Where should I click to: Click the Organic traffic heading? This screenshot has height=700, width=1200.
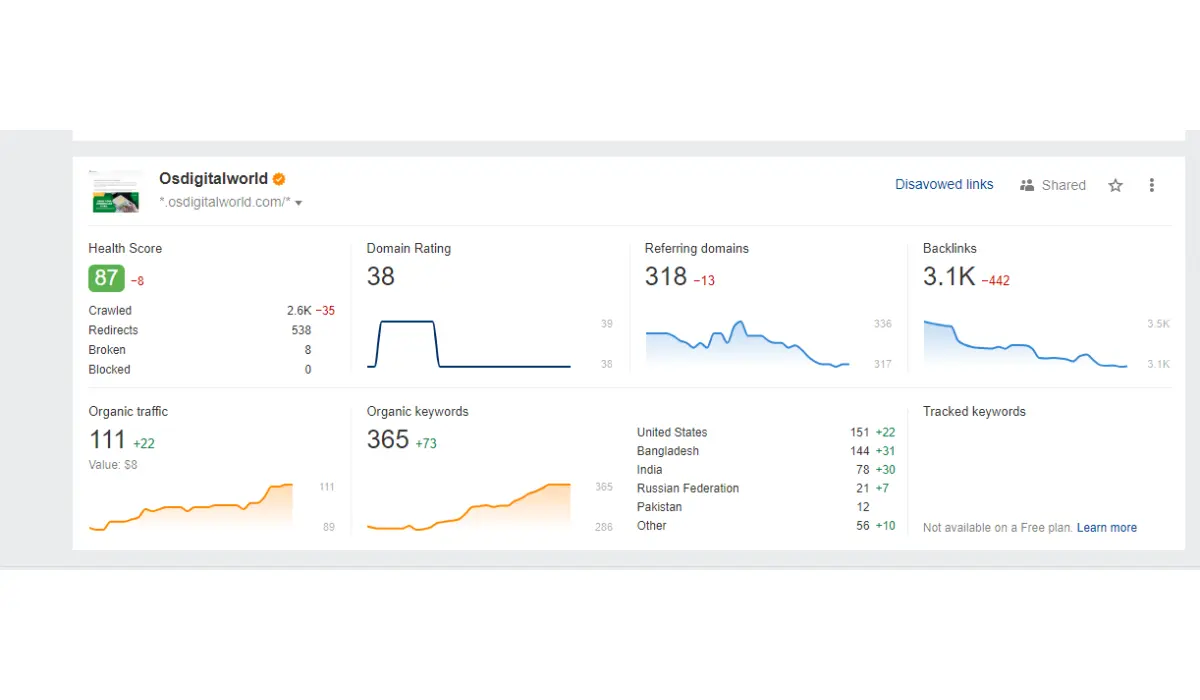128,411
